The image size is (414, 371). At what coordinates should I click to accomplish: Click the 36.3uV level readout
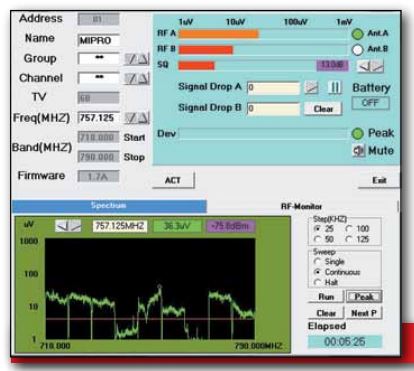pyautogui.click(x=177, y=226)
